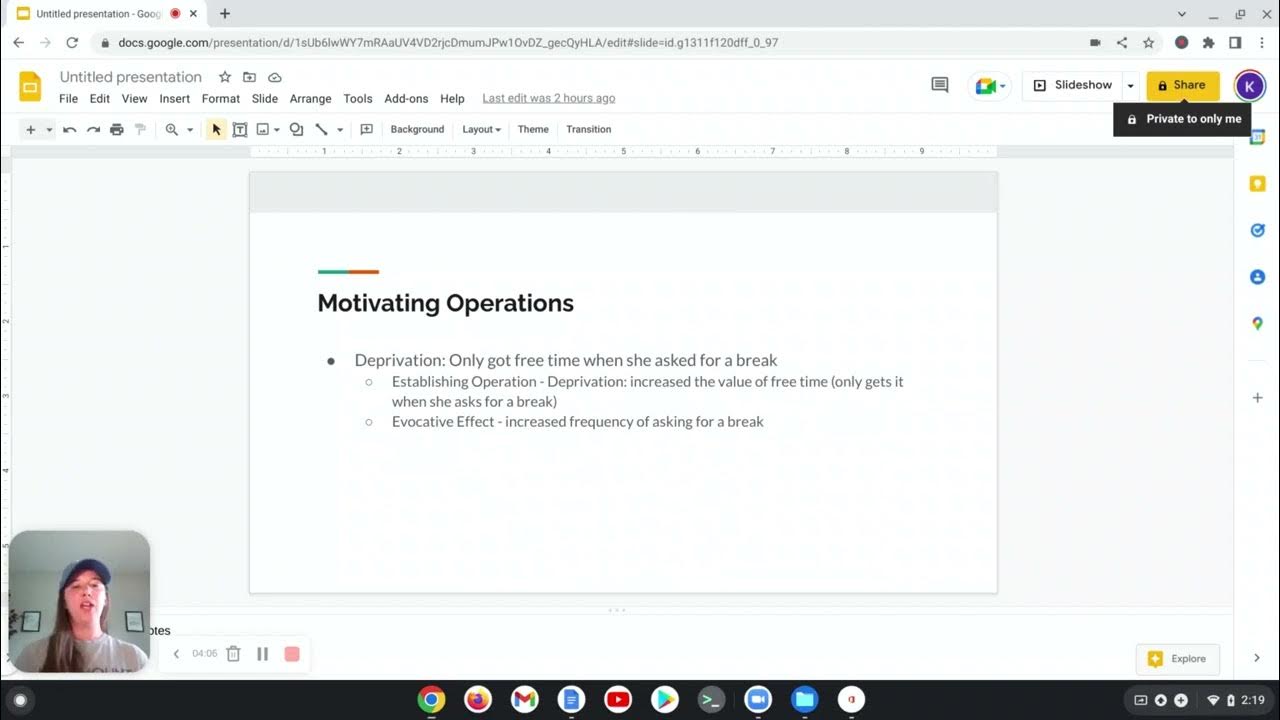This screenshot has width=1280, height=720.
Task: Open the shape insert tool
Action: point(296,129)
